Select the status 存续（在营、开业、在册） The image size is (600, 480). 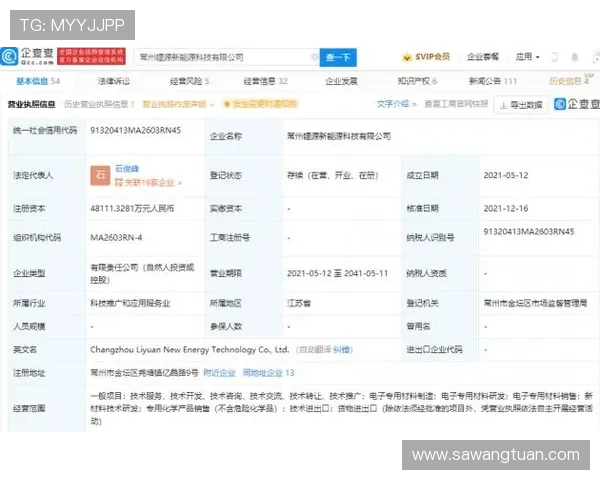333,175
